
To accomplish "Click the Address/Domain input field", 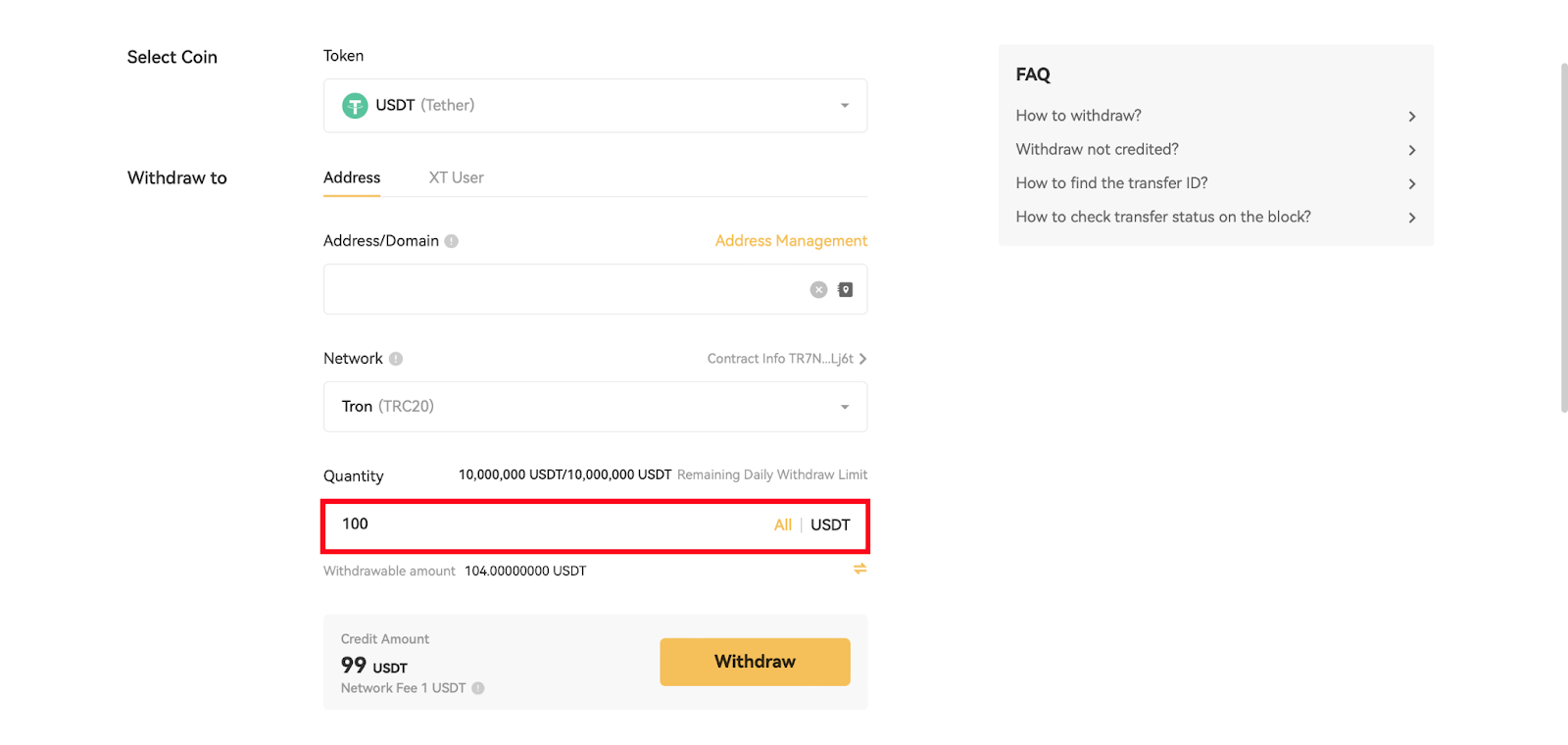I will (559, 290).
